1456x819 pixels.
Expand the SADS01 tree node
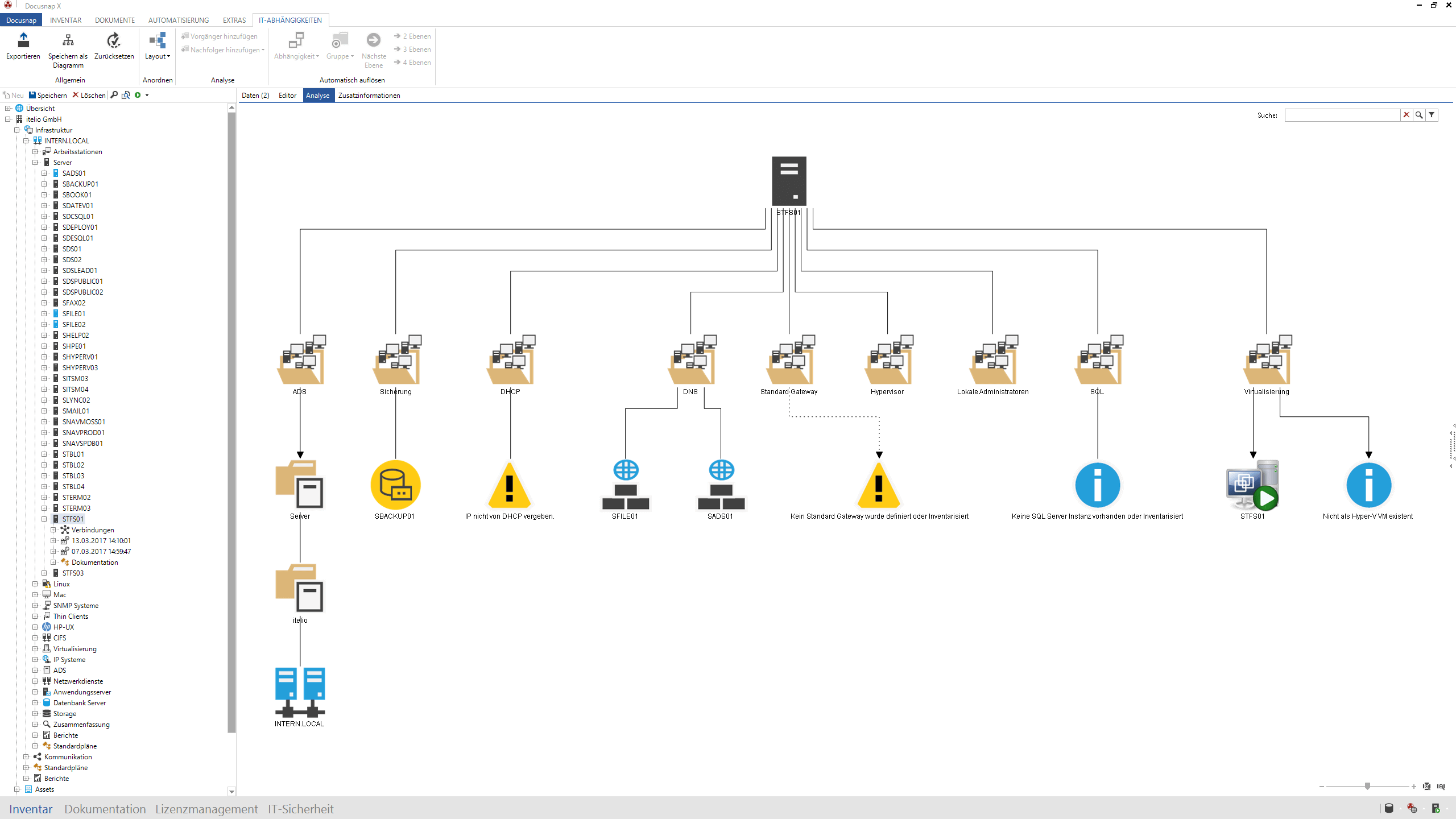click(44, 173)
